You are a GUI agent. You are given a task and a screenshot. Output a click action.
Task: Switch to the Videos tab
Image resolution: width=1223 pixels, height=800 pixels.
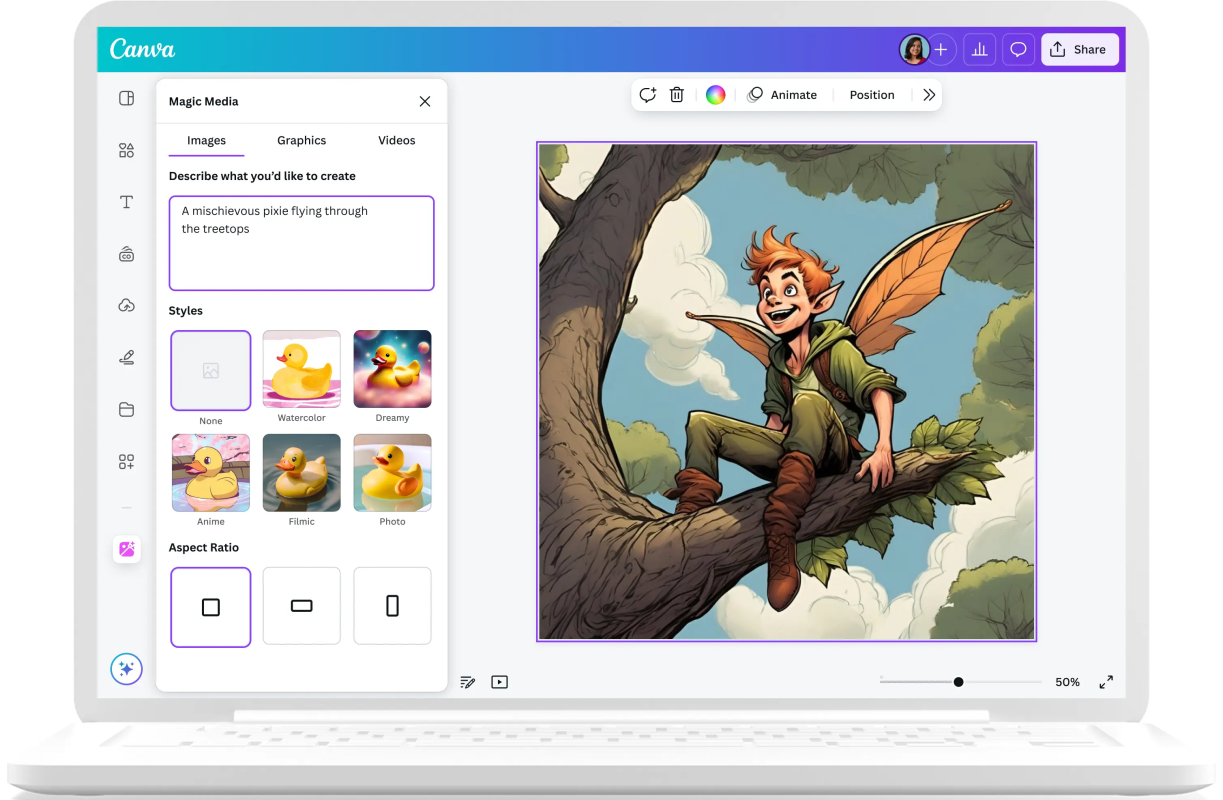[396, 141]
